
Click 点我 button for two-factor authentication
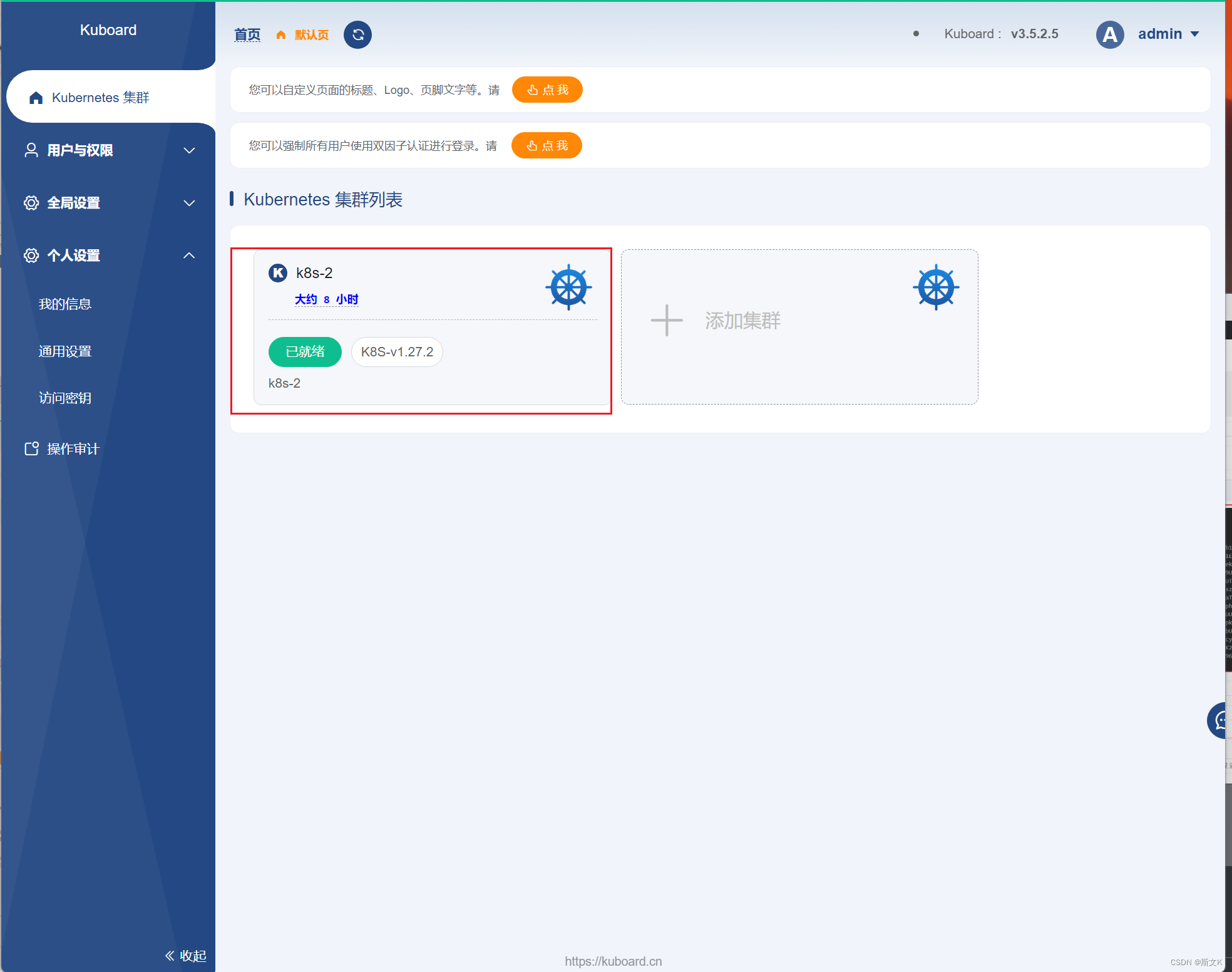pyautogui.click(x=547, y=145)
